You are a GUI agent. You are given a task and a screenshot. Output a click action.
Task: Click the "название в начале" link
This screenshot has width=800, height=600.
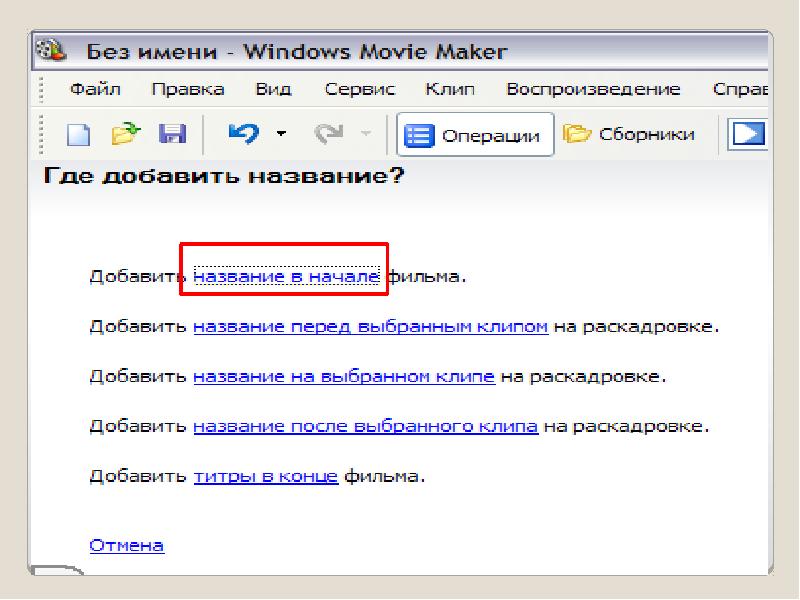click(x=287, y=276)
